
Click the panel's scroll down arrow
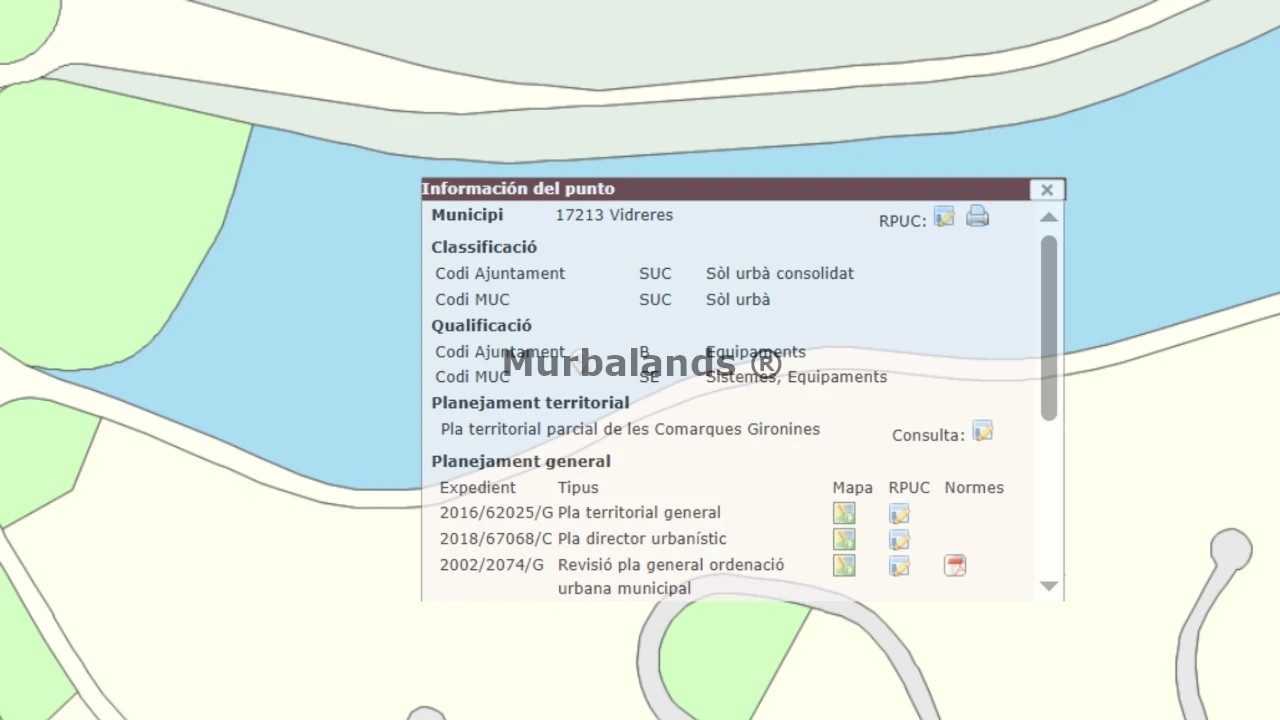[1049, 586]
